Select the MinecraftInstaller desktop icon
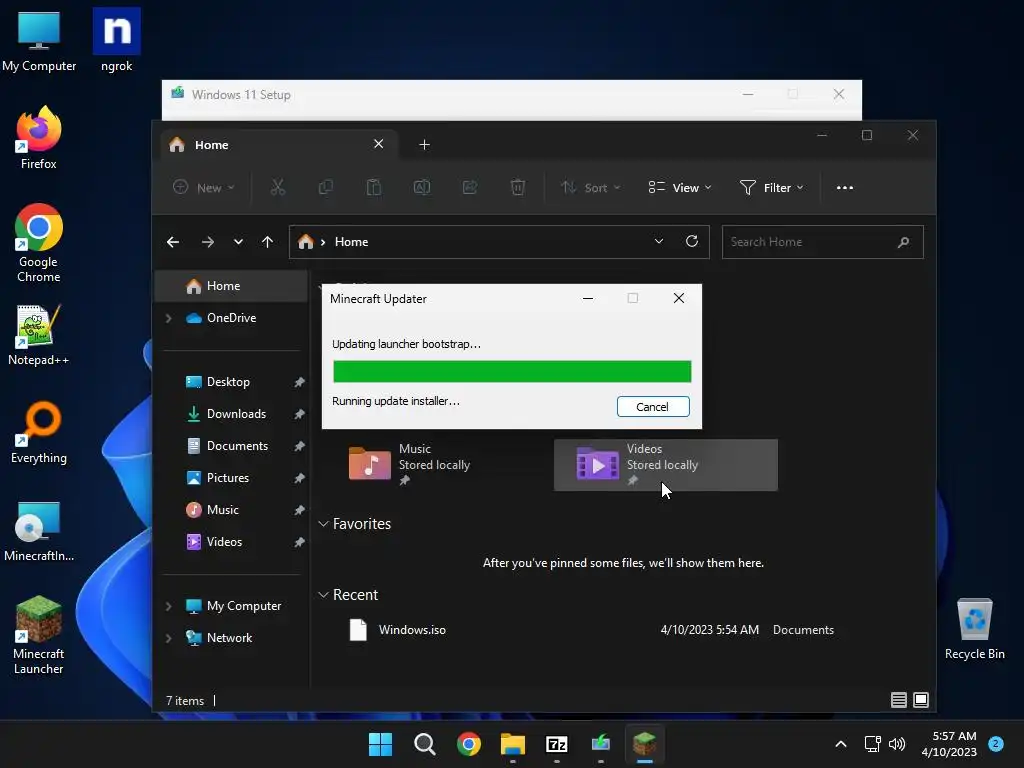Viewport: 1024px width, 768px height. coord(39,530)
